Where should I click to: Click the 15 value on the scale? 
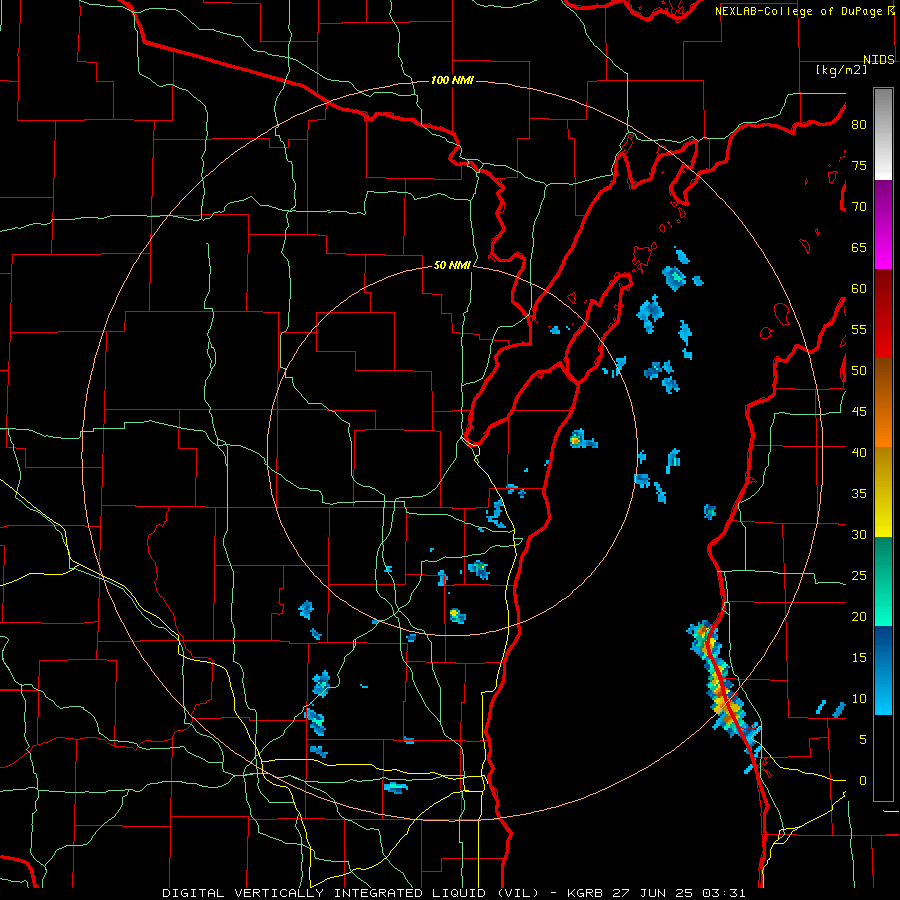point(859,658)
